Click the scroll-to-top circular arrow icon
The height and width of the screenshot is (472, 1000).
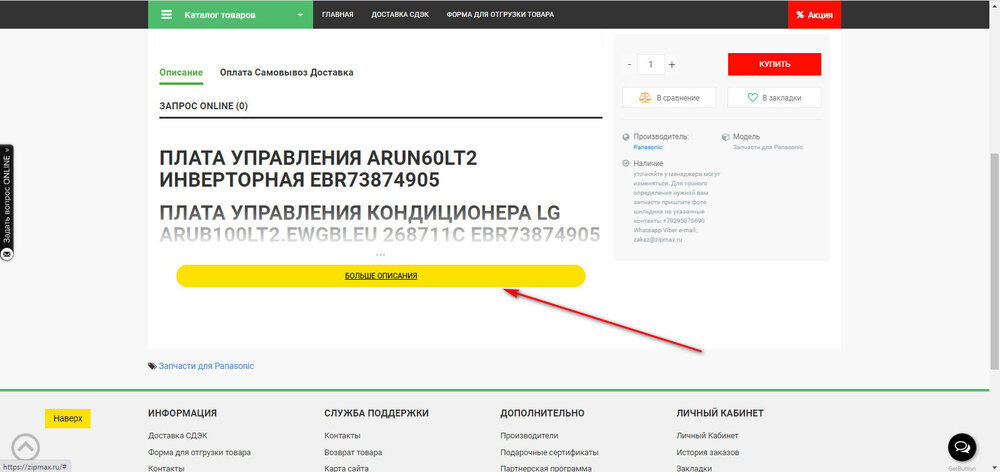click(26, 447)
